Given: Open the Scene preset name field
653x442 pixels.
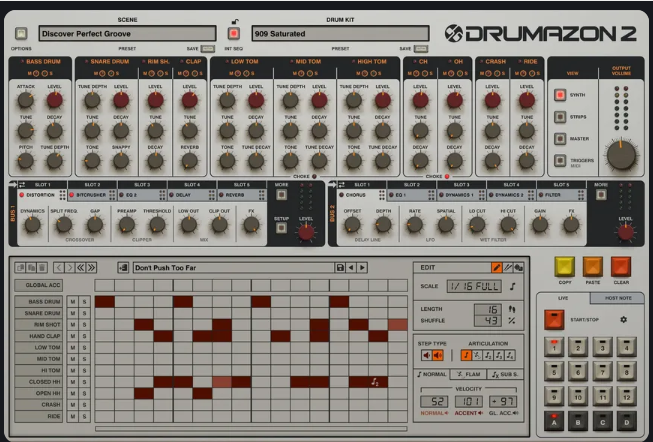Looking at the screenshot, I should pyautogui.click(x=127, y=33).
